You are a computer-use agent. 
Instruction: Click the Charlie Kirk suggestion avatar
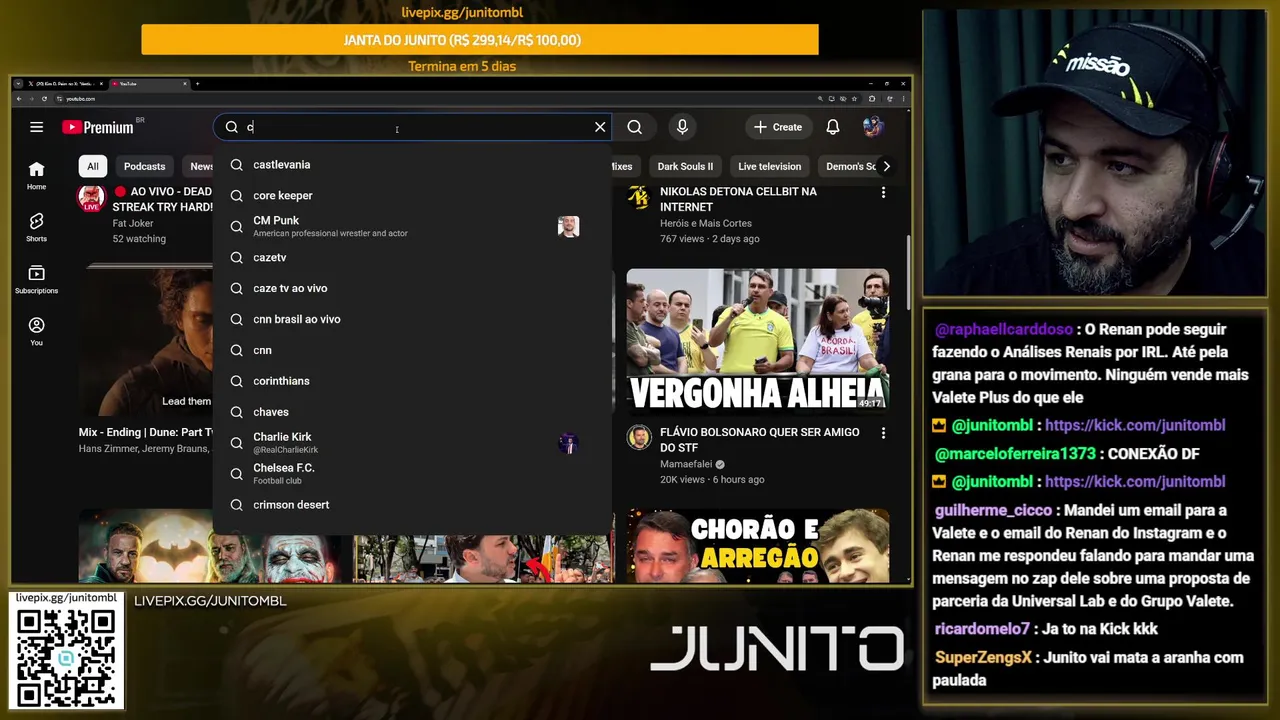click(x=568, y=443)
